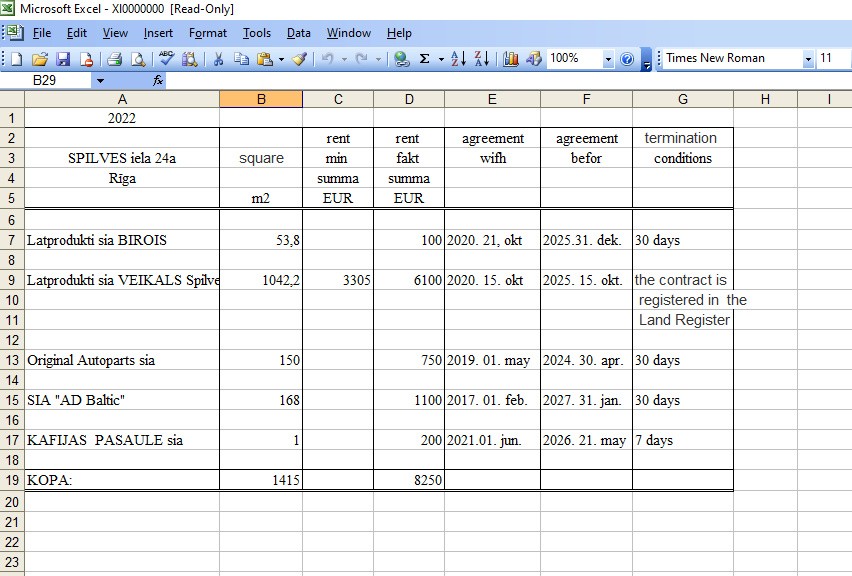Click the Format Painter brush icon
The height and width of the screenshot is (576, 852).
click(x=299, y=59)
